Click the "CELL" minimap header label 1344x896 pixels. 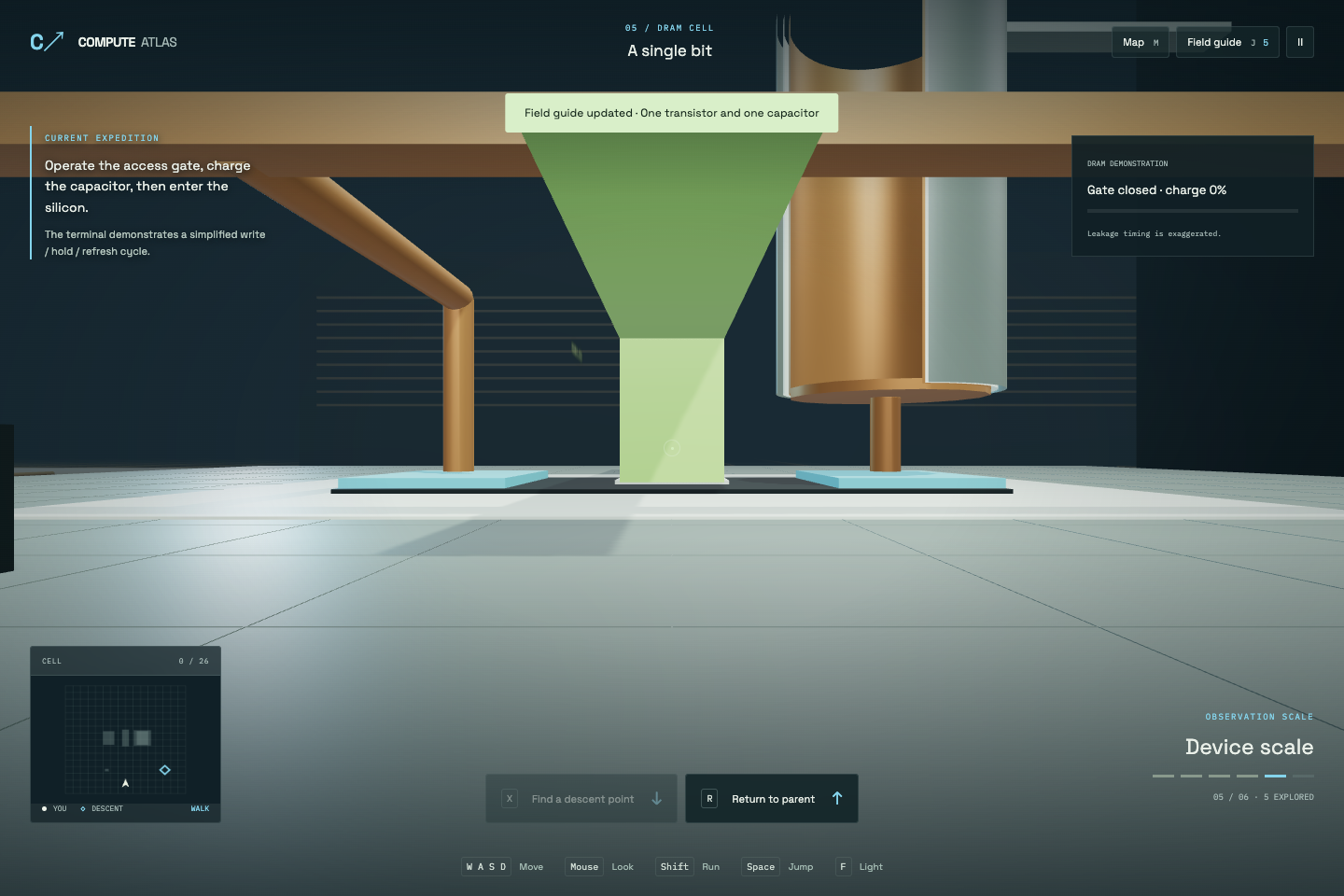(x=51, y=661)
